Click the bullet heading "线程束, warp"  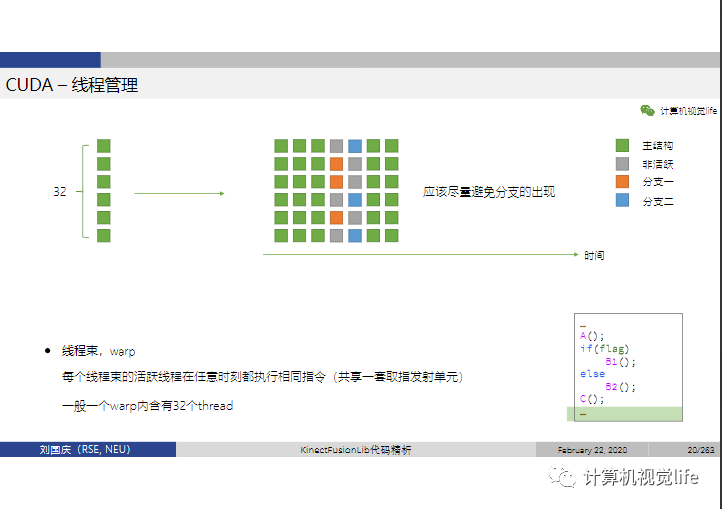pyautogui.click(x=99, y=351)
